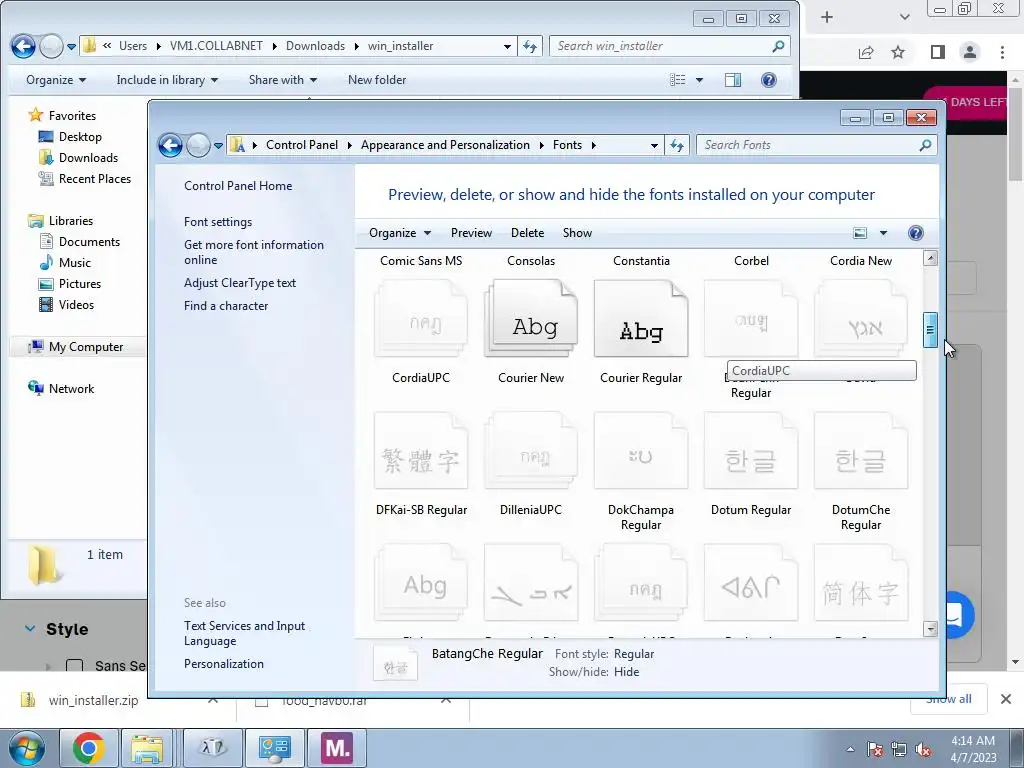The image size is (1024, 768).
Task: Open Organize dropdown in win_installer window
Action: tap(56, 80)
